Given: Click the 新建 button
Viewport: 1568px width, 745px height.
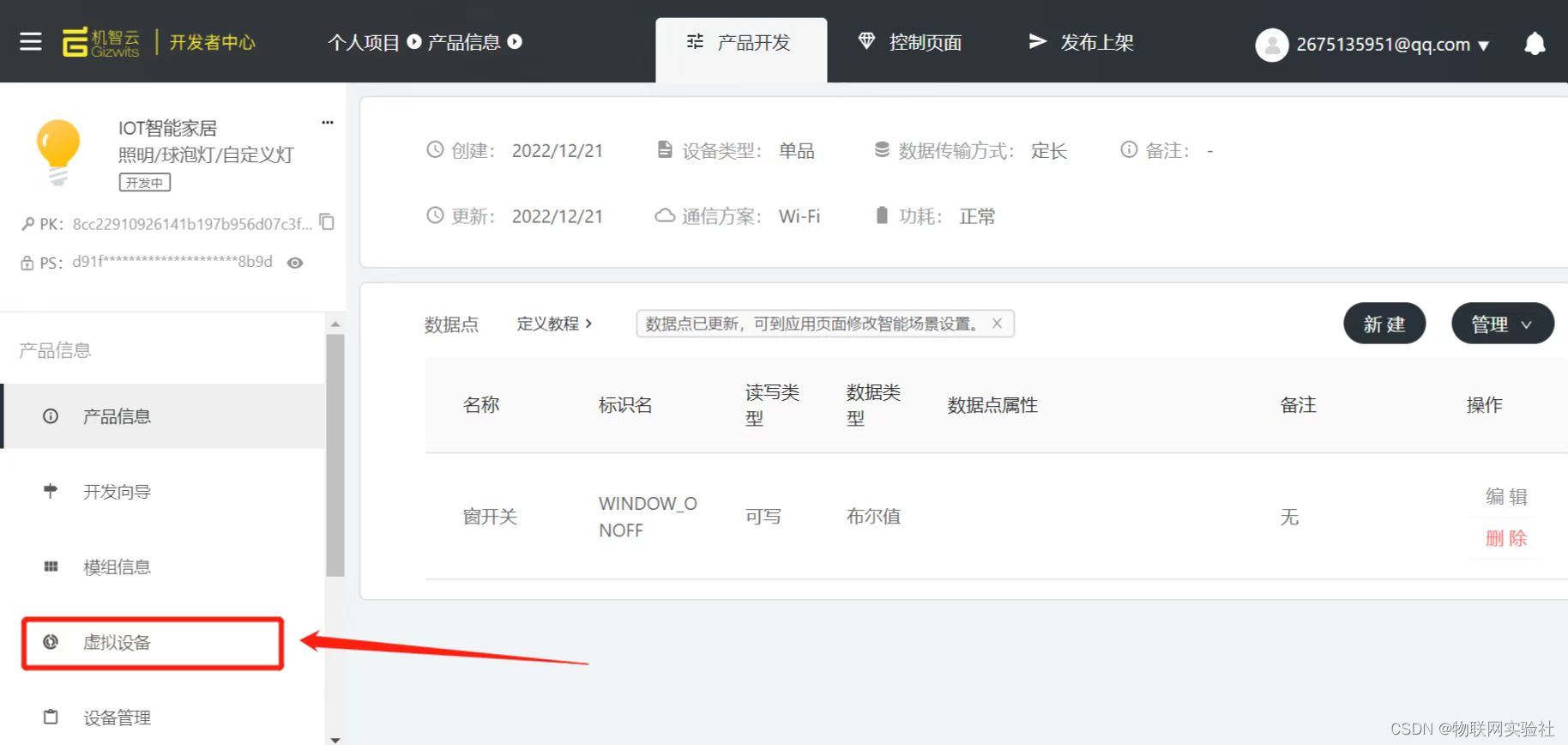Looking at the screenshot, I should point(1384,324).
